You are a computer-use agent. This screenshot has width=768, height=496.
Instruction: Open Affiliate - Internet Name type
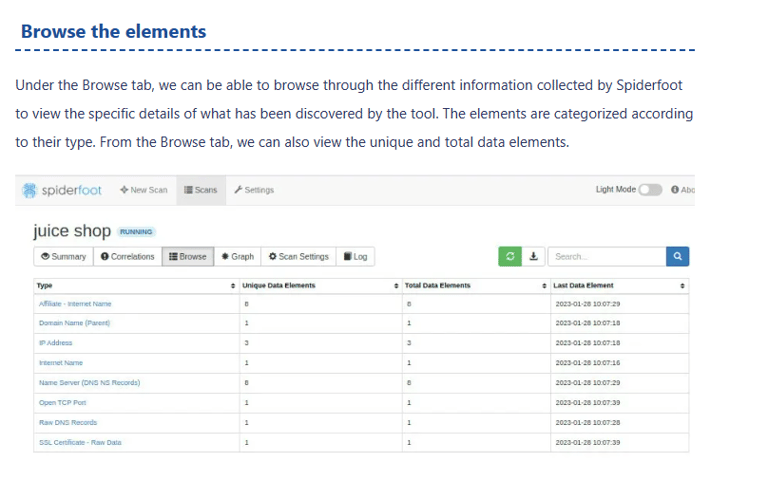(x=75, y=304)
